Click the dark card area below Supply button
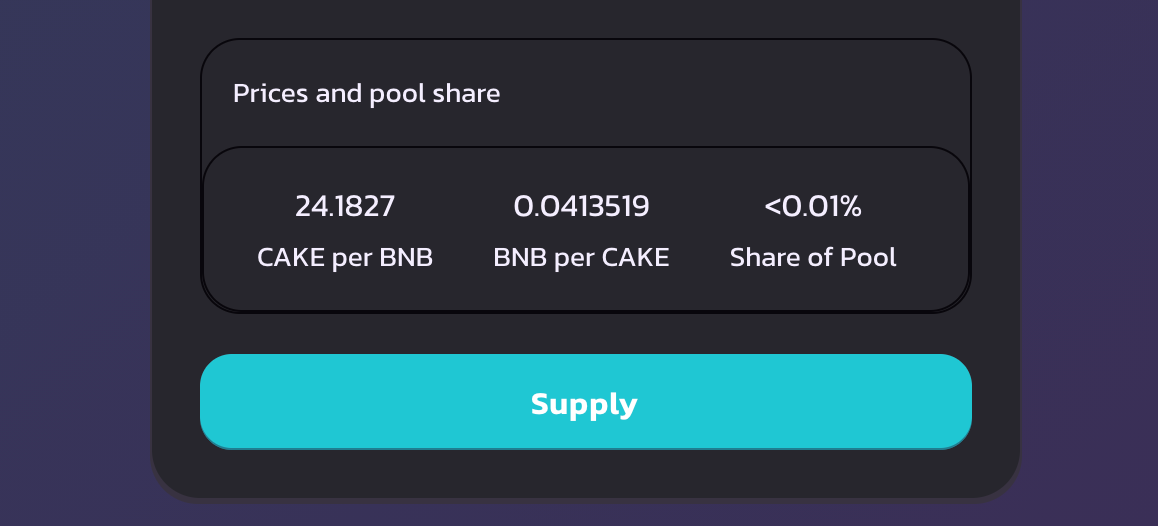 point(586,473)
